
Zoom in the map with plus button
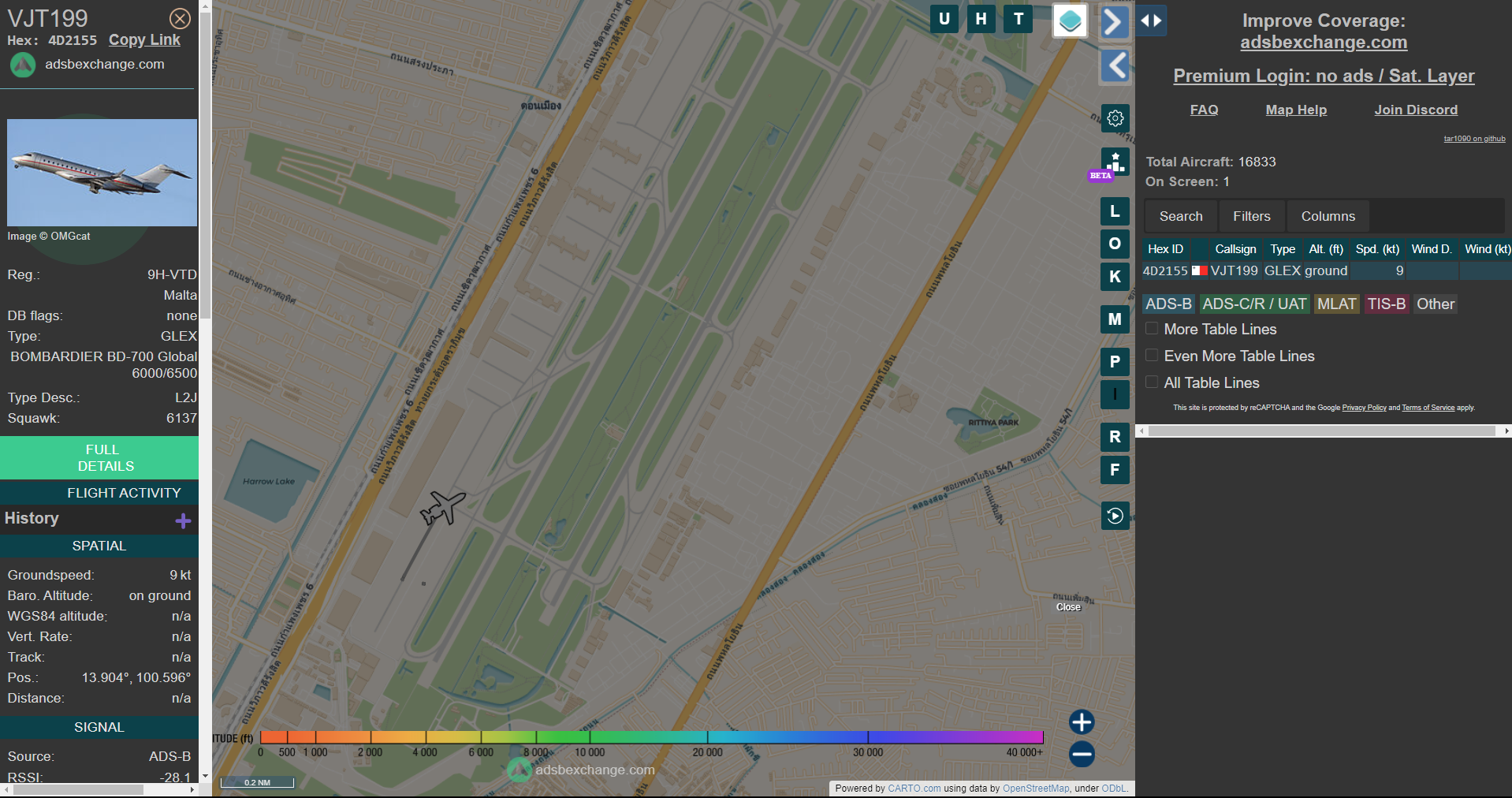[x=1082, y=722]
